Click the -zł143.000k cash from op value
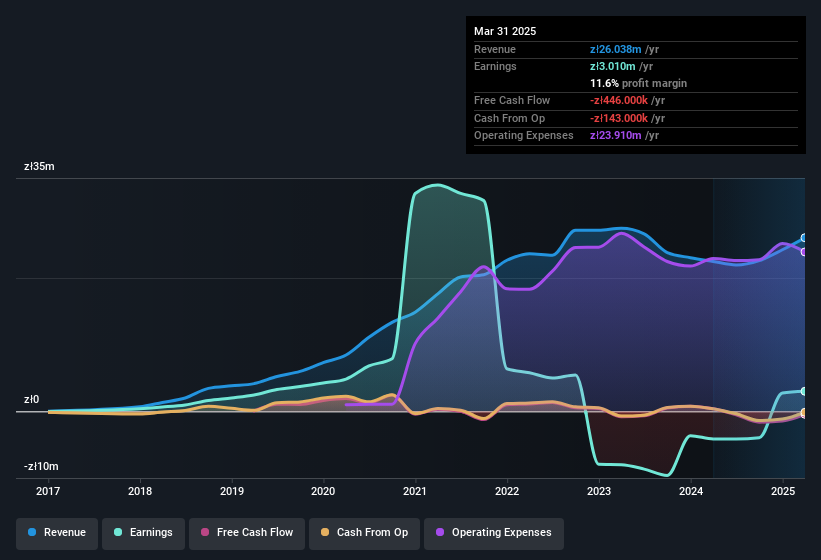 619,118
